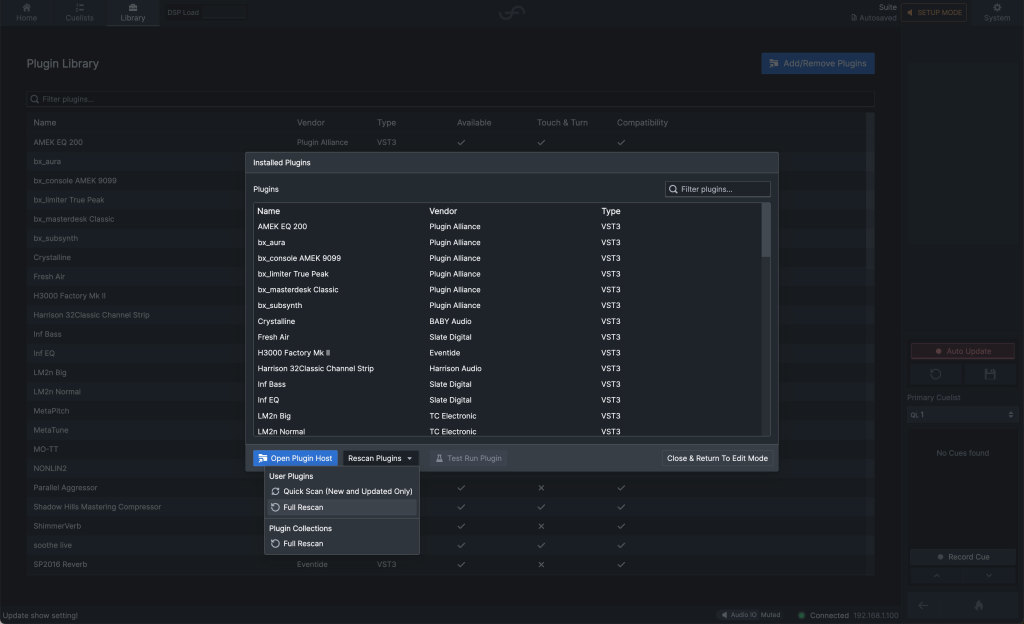
Task: Click the back arrow at bottom right
Action: pos(923,606)
